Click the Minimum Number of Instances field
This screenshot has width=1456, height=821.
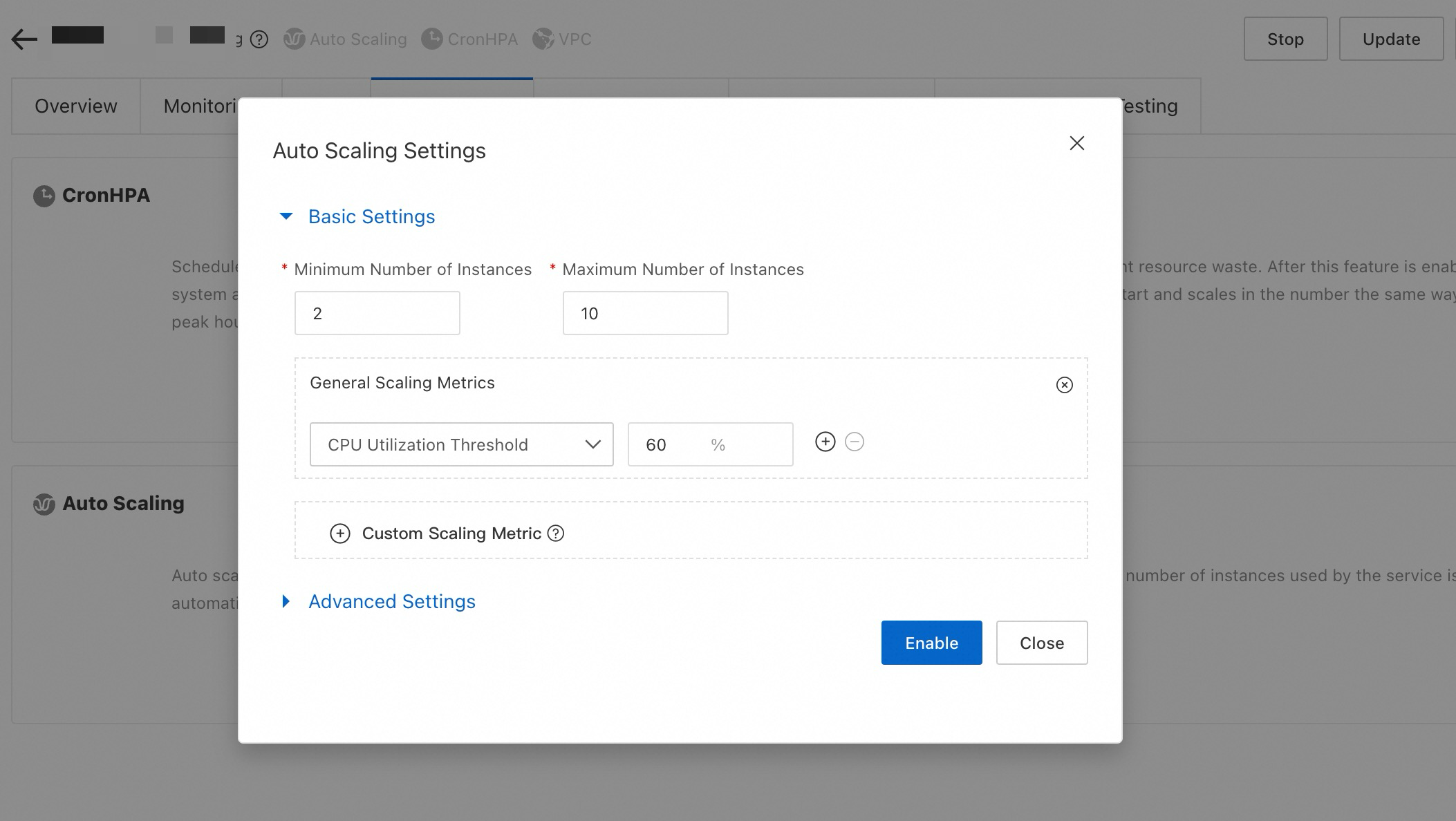377,313
